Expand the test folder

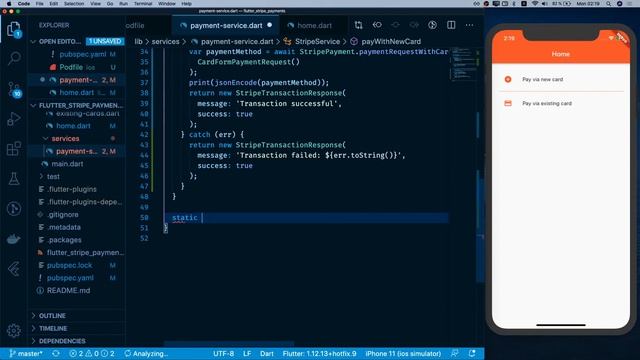41,177
